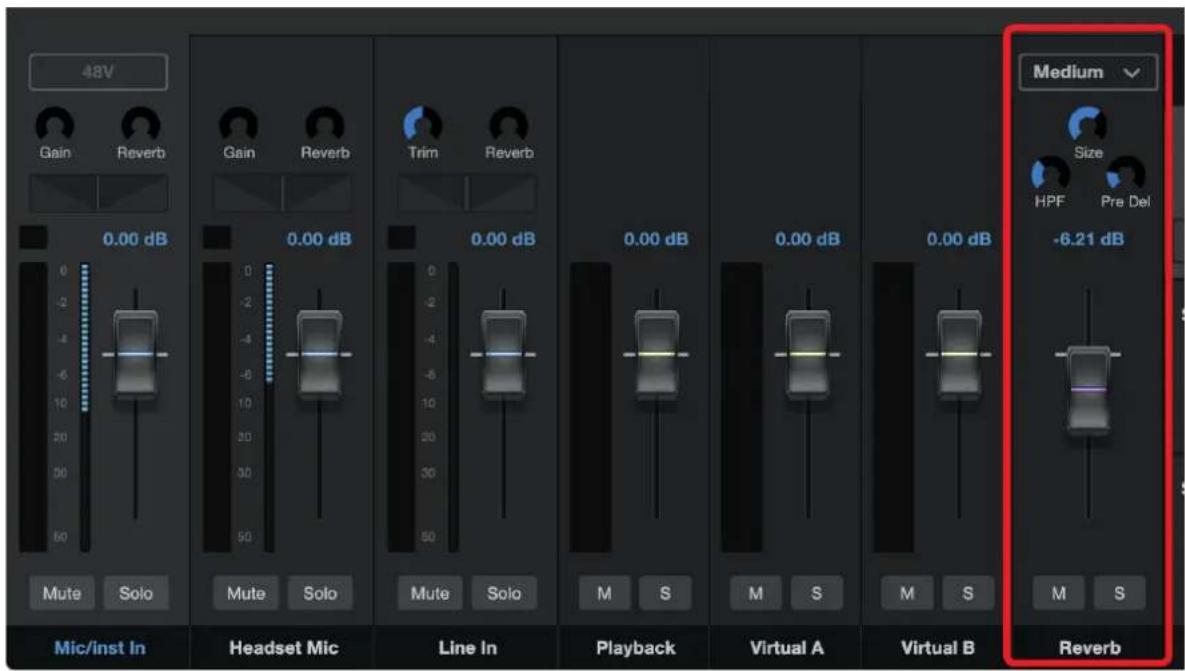Mute the Virtual B channel
The image size is (1185, 671).
[908, 593]
